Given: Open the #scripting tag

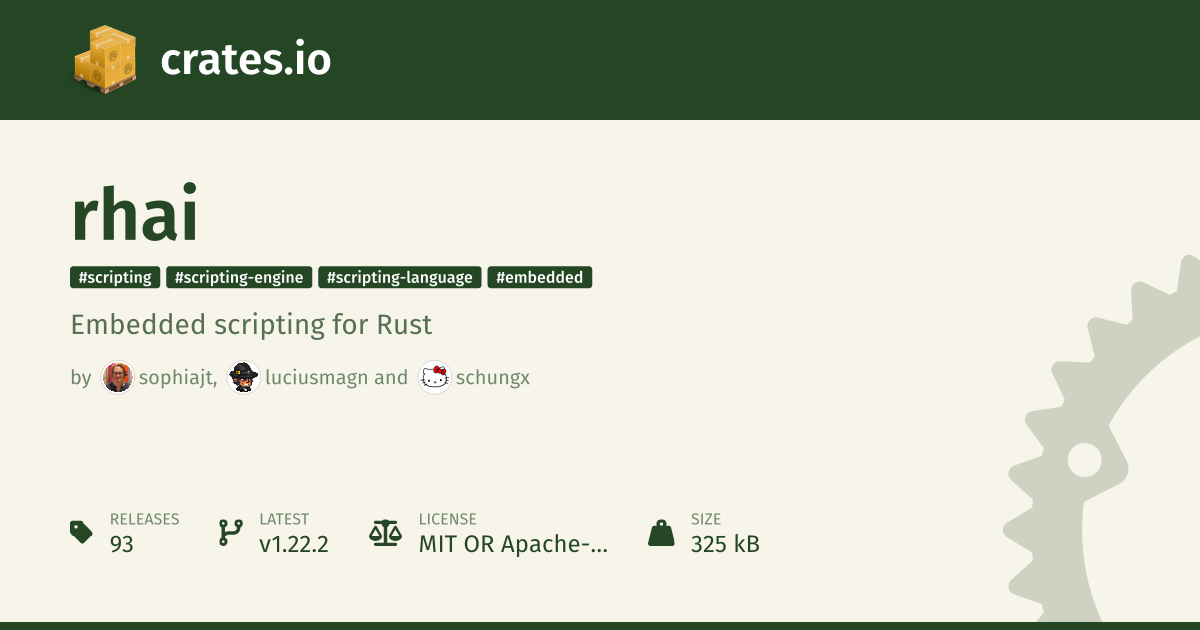Looking at the screenshot, I should 115,277.
